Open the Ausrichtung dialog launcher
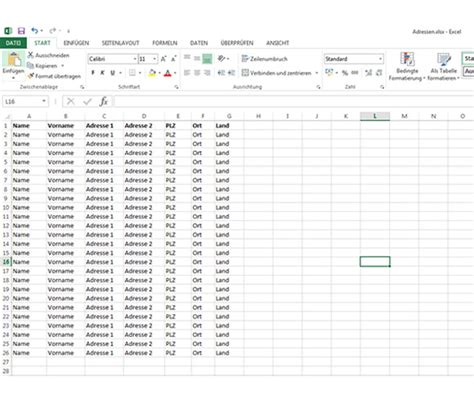 coord(319,87)
